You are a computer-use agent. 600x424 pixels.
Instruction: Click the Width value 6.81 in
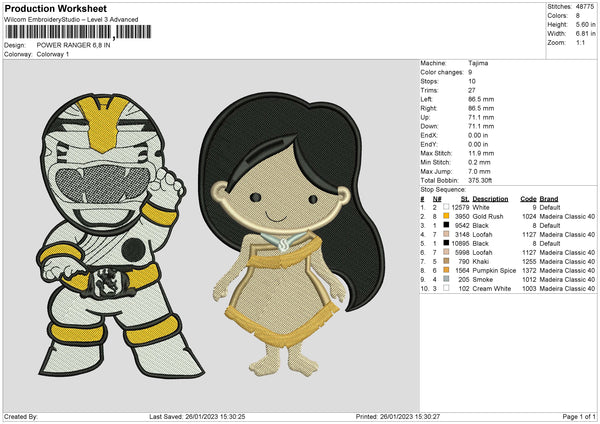[x=585, y=34]
